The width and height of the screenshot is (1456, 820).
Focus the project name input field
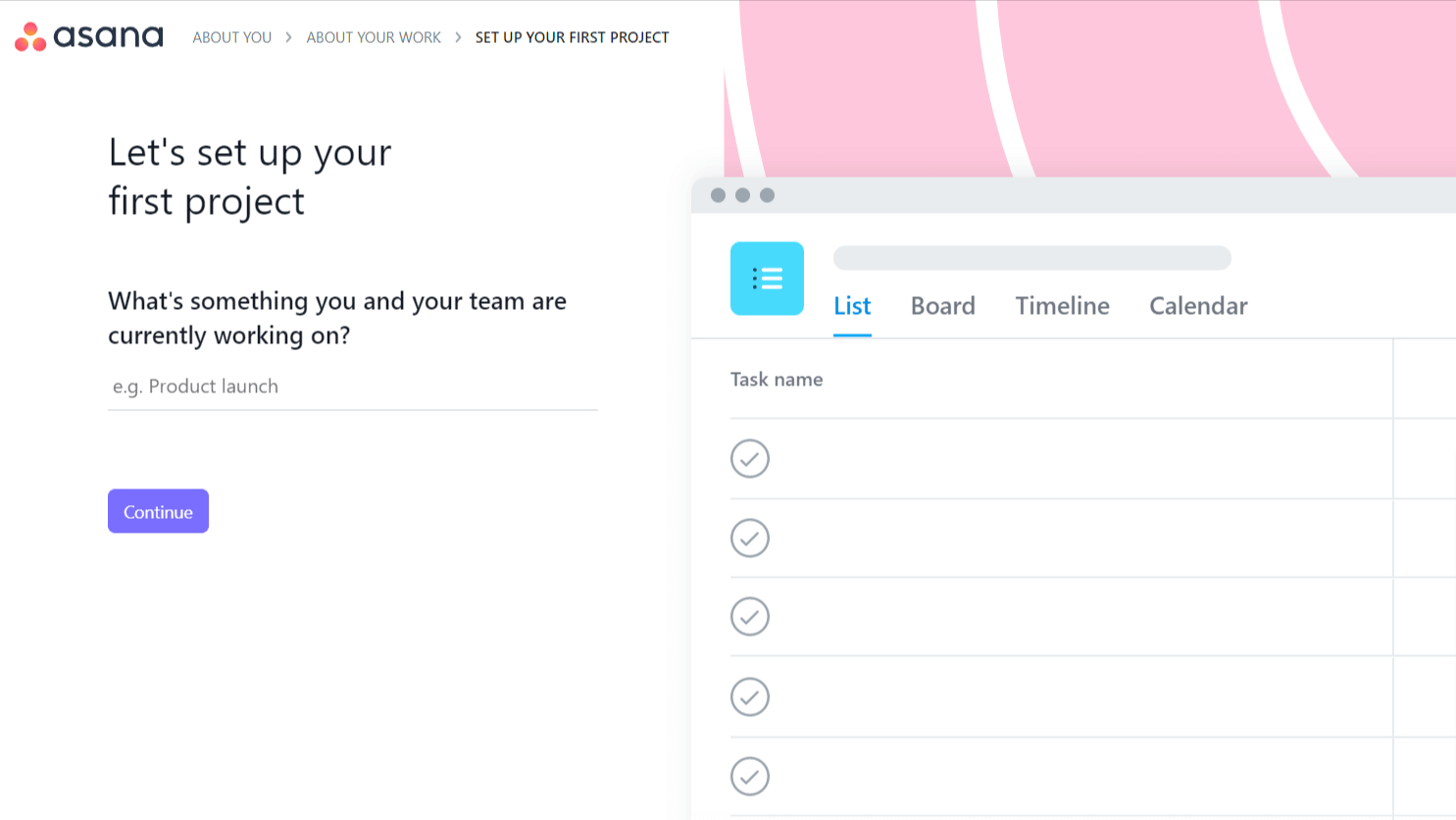[352, 386]
